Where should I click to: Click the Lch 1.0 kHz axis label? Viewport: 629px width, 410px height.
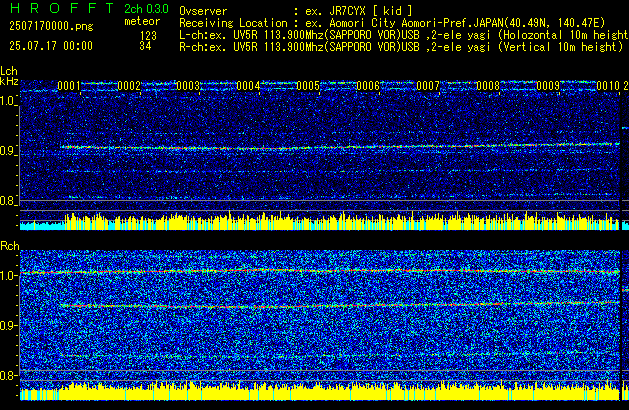click(x=8, y=101)
